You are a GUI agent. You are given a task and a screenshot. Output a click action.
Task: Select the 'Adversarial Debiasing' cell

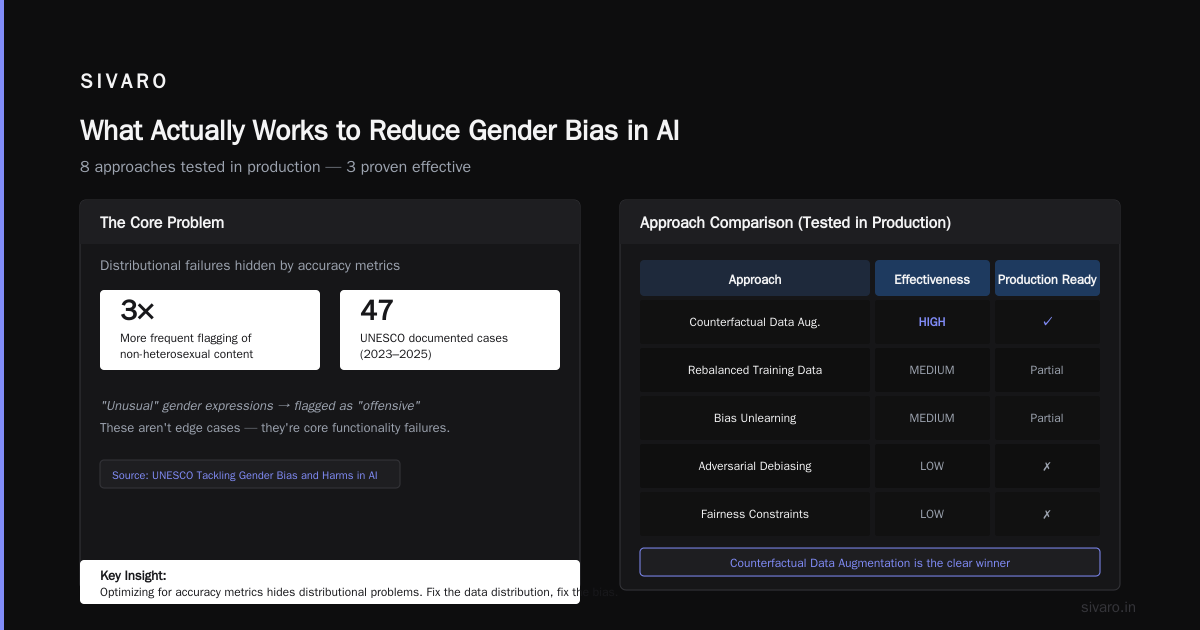coord(755,466)
